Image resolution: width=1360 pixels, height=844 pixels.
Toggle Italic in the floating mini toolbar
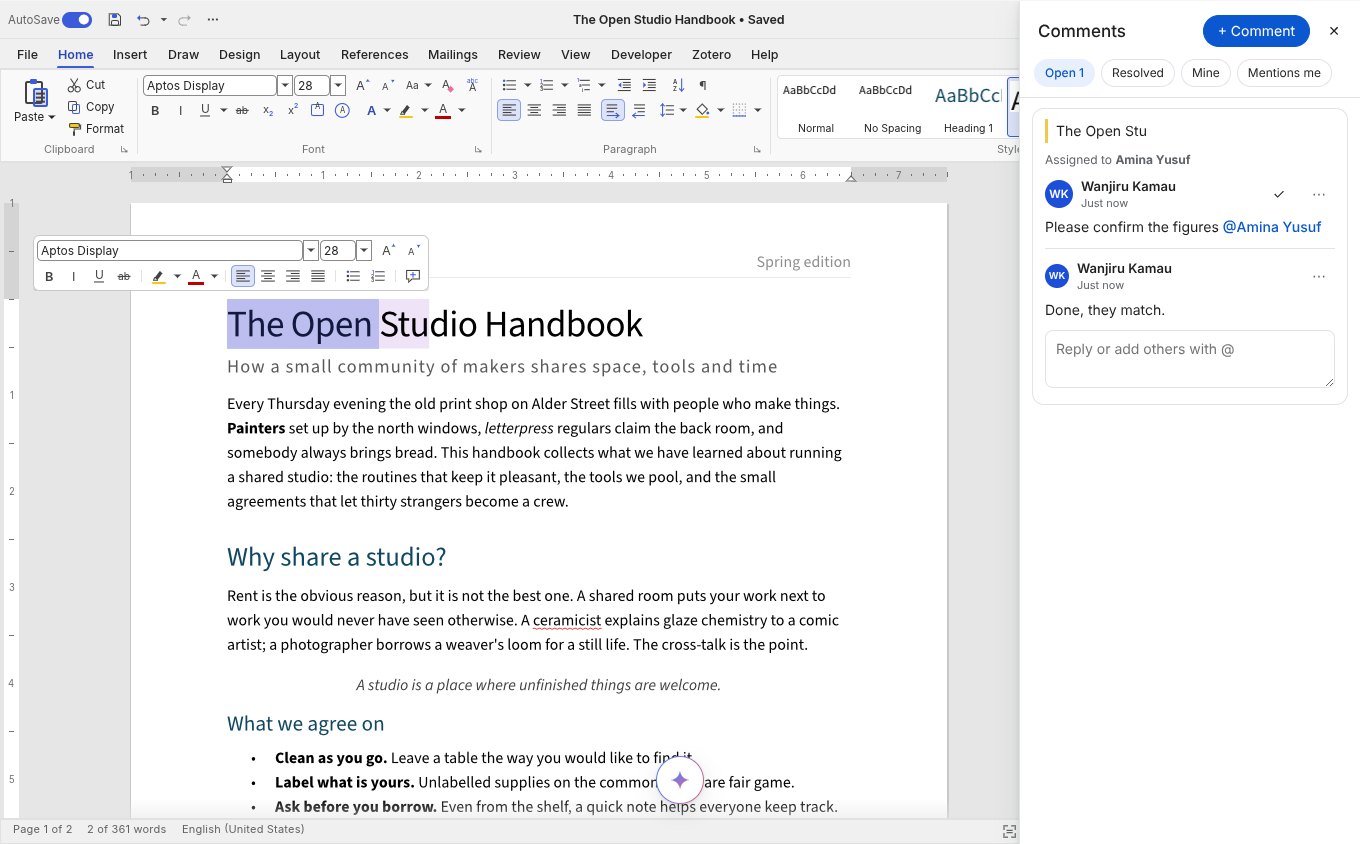point(74,276)
